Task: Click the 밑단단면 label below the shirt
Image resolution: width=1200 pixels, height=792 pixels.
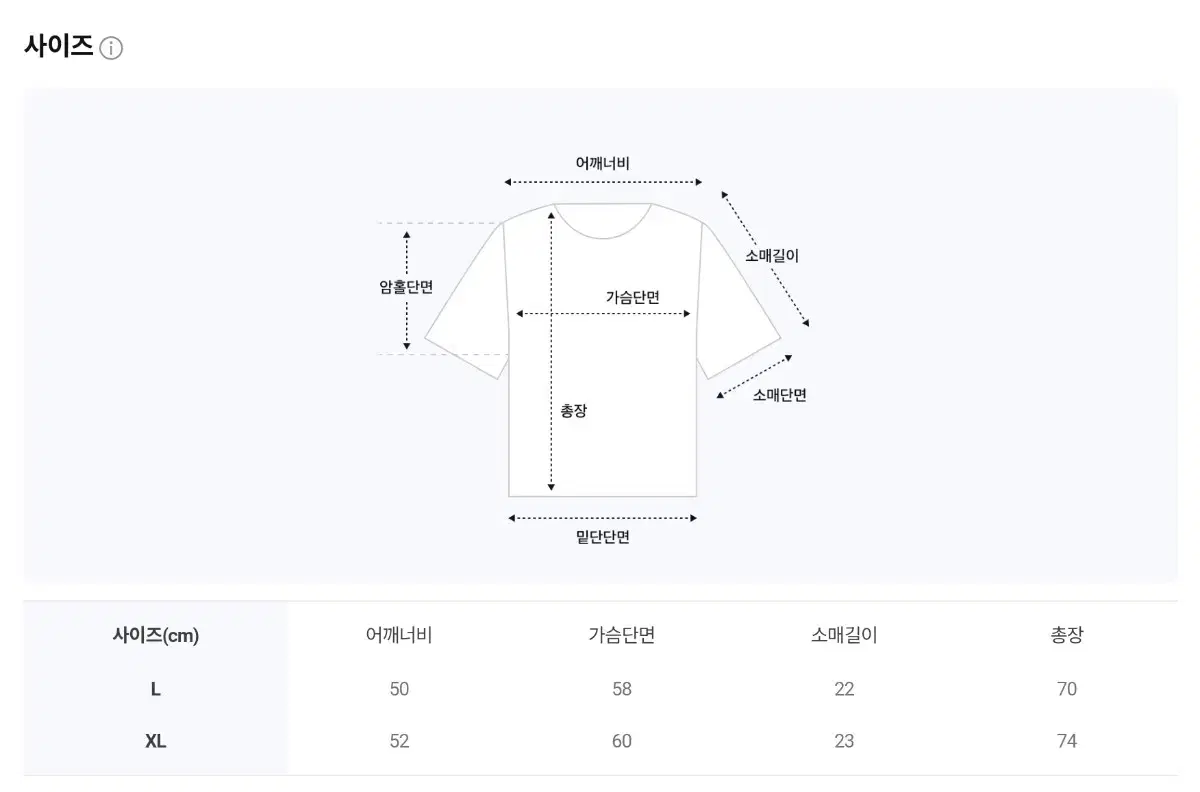Action: click(603, 537)
